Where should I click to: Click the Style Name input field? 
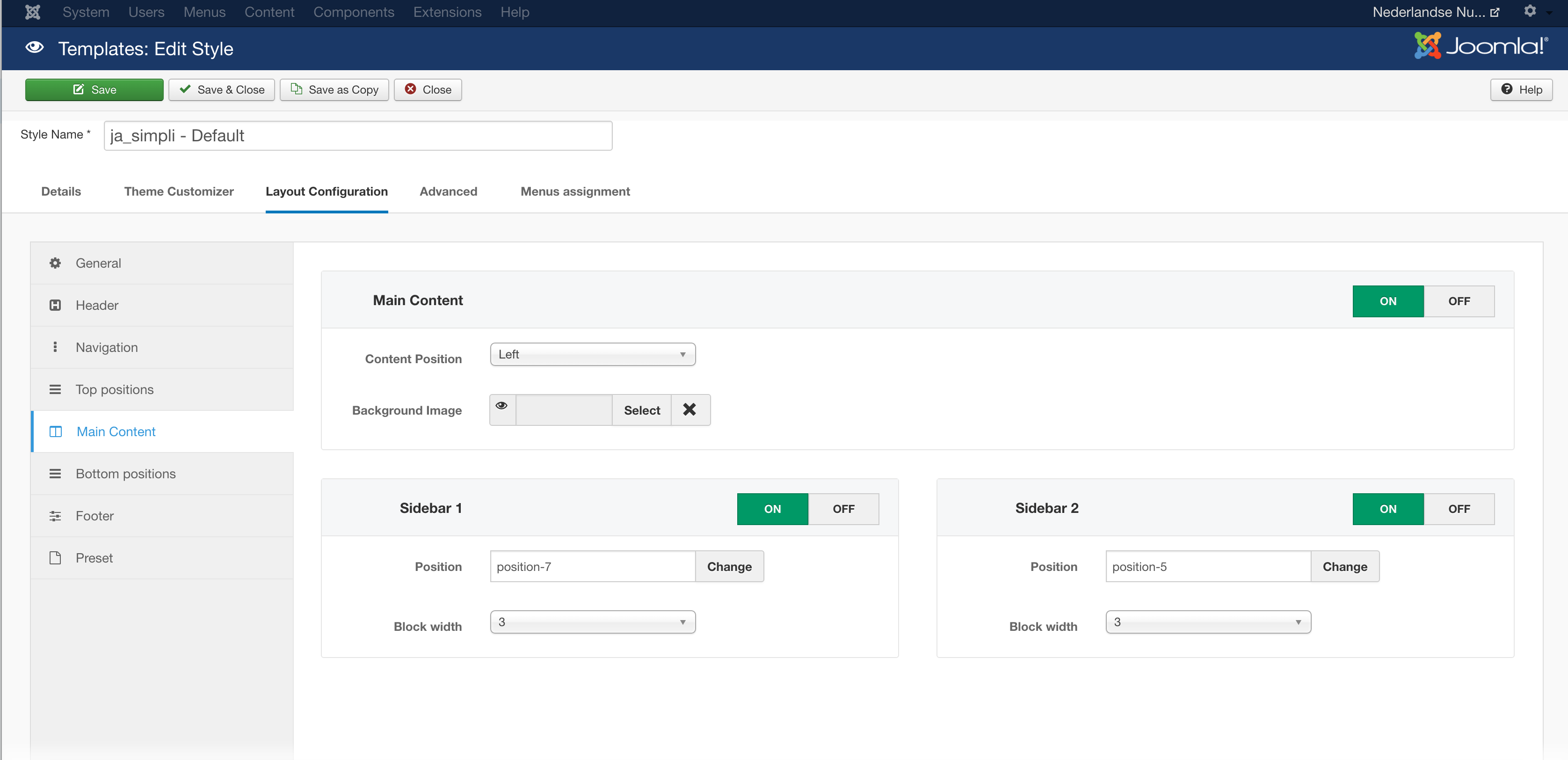tap(358, 136)
